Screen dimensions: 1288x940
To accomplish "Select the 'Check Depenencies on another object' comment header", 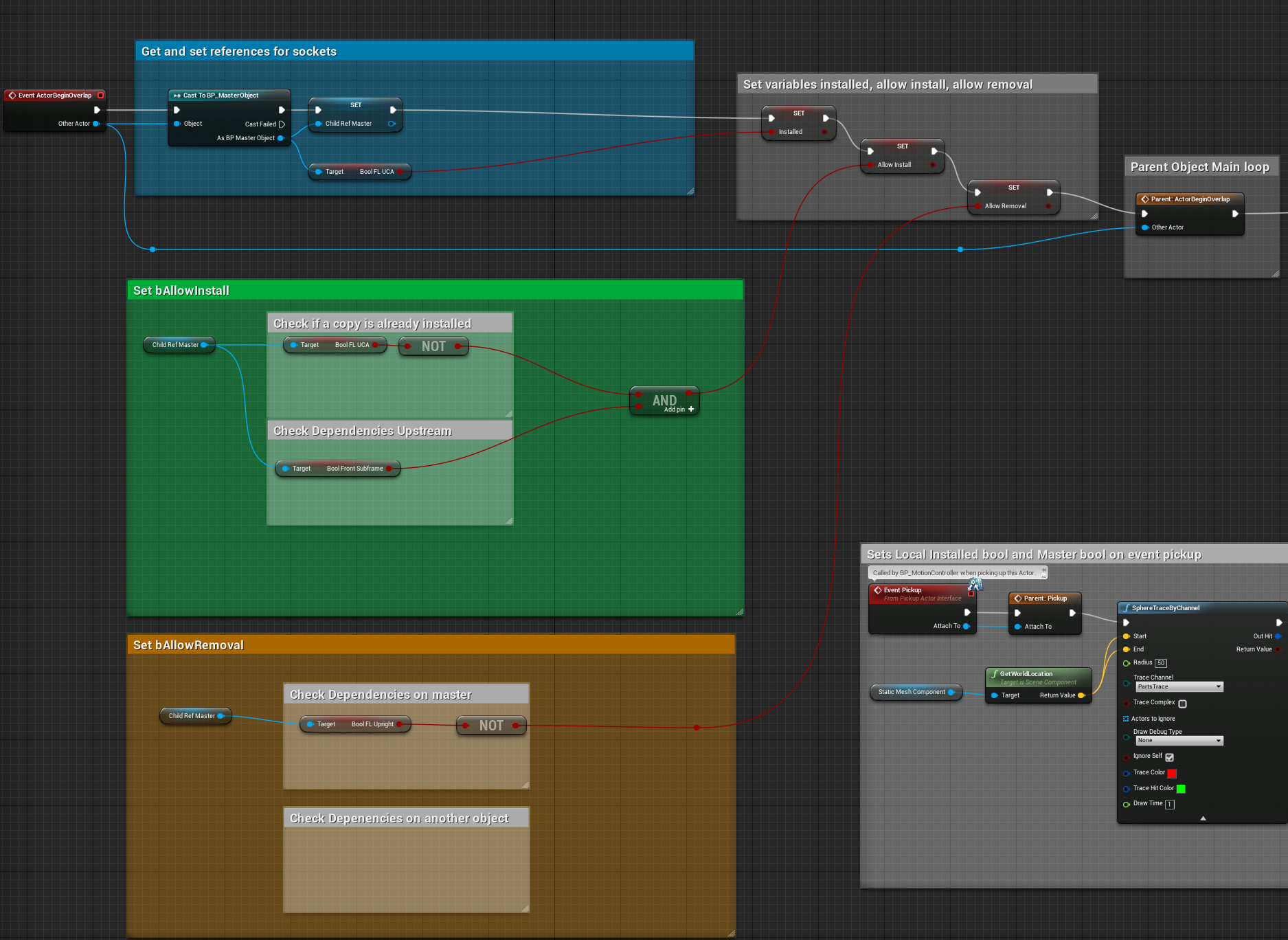I will 406,818.
